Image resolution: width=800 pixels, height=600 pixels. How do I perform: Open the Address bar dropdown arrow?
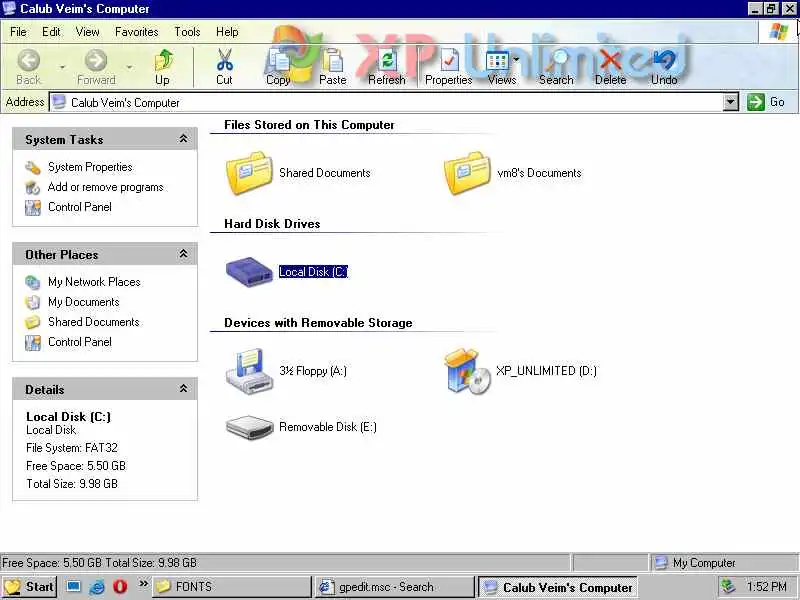click(731, 102)
